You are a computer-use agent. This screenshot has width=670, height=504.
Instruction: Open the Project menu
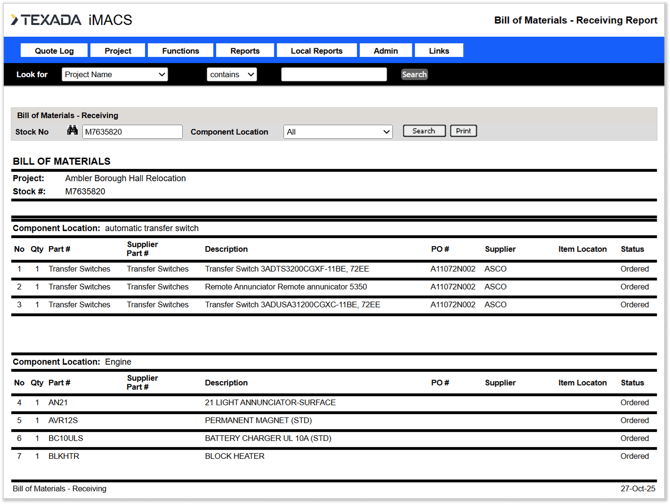(x=118, y=51)
